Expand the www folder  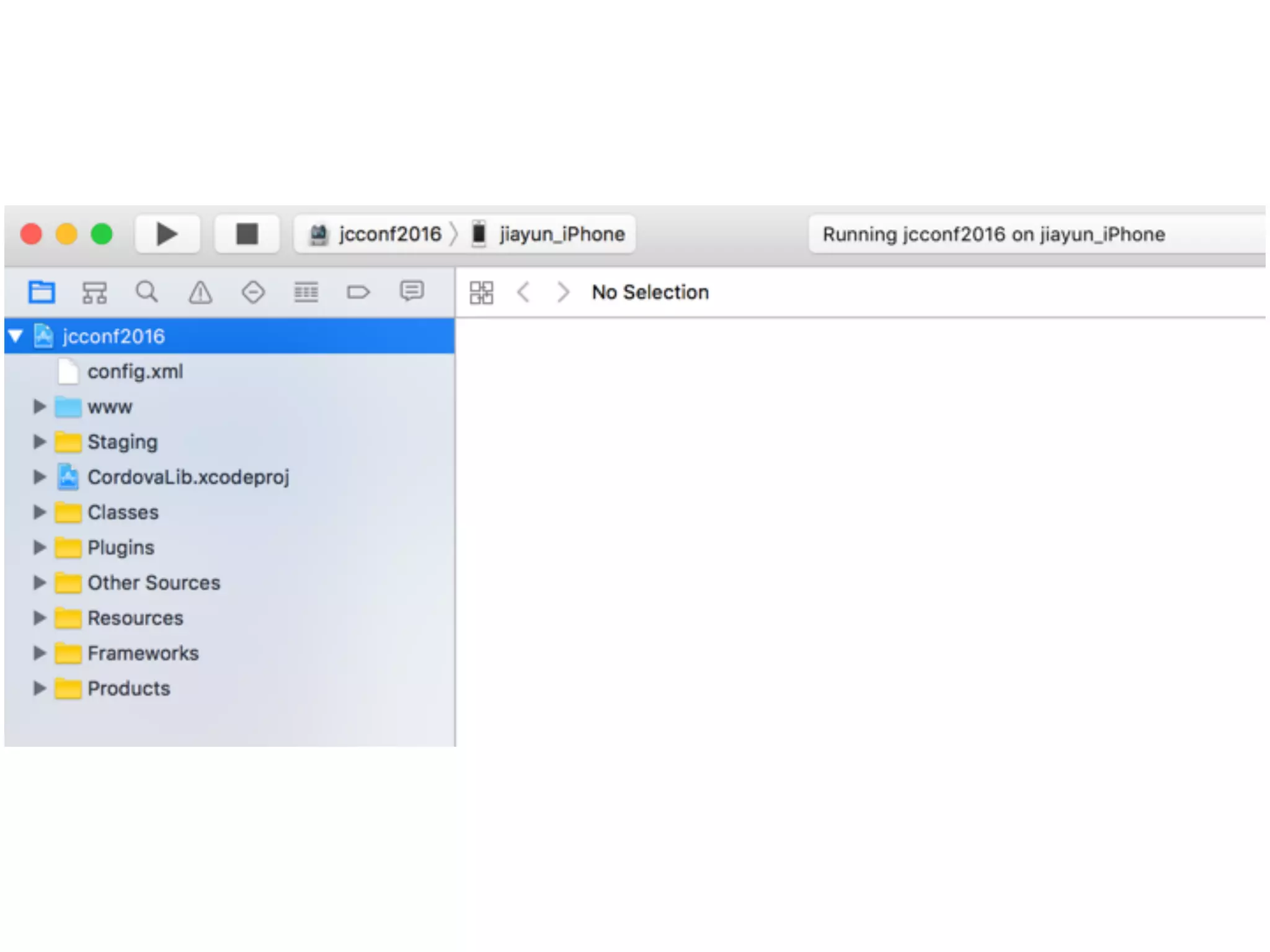(x=39, y=407)
